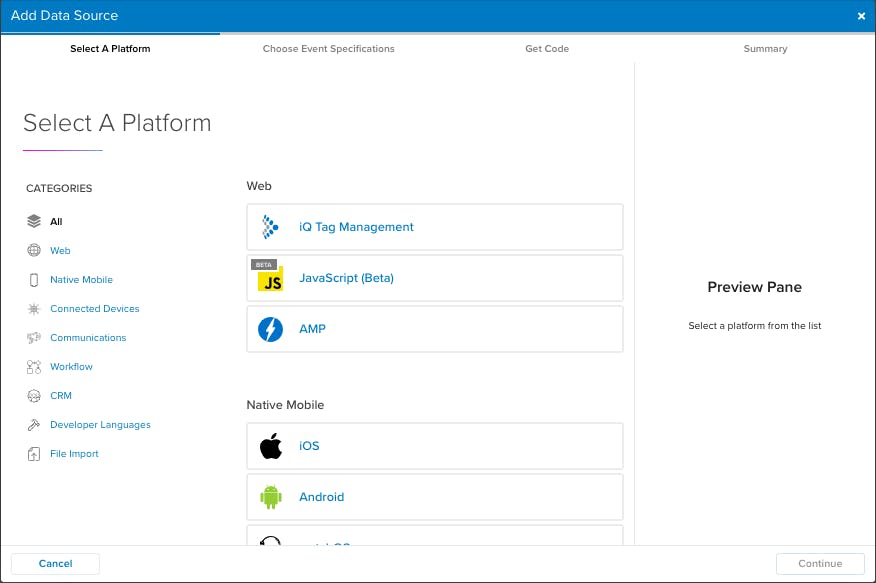Click the Web section heading
This screenshot has width=876, height=583.
tap(259, 186)
